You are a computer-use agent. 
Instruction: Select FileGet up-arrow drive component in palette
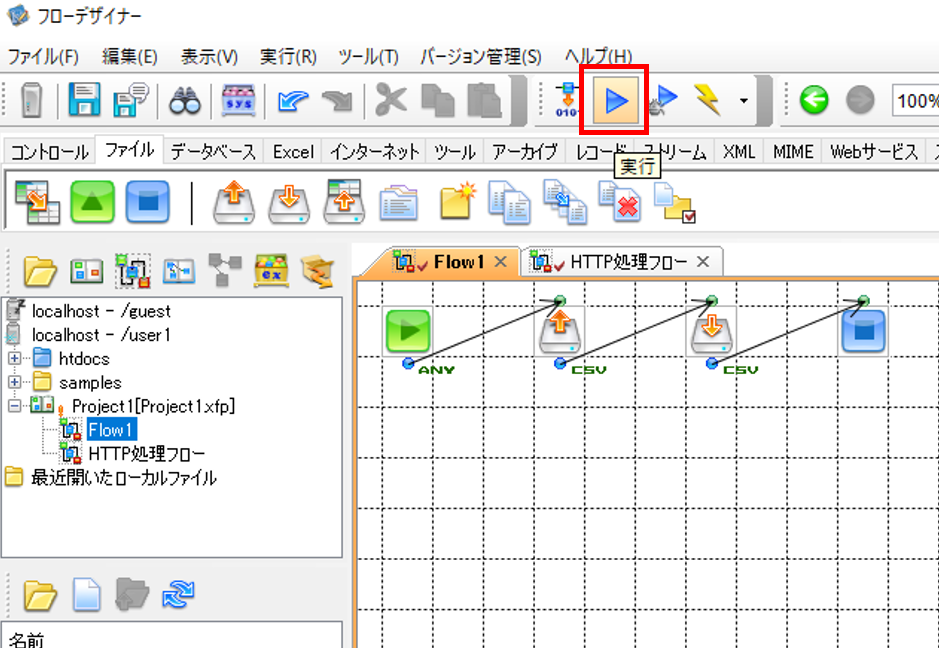[234, 202]
